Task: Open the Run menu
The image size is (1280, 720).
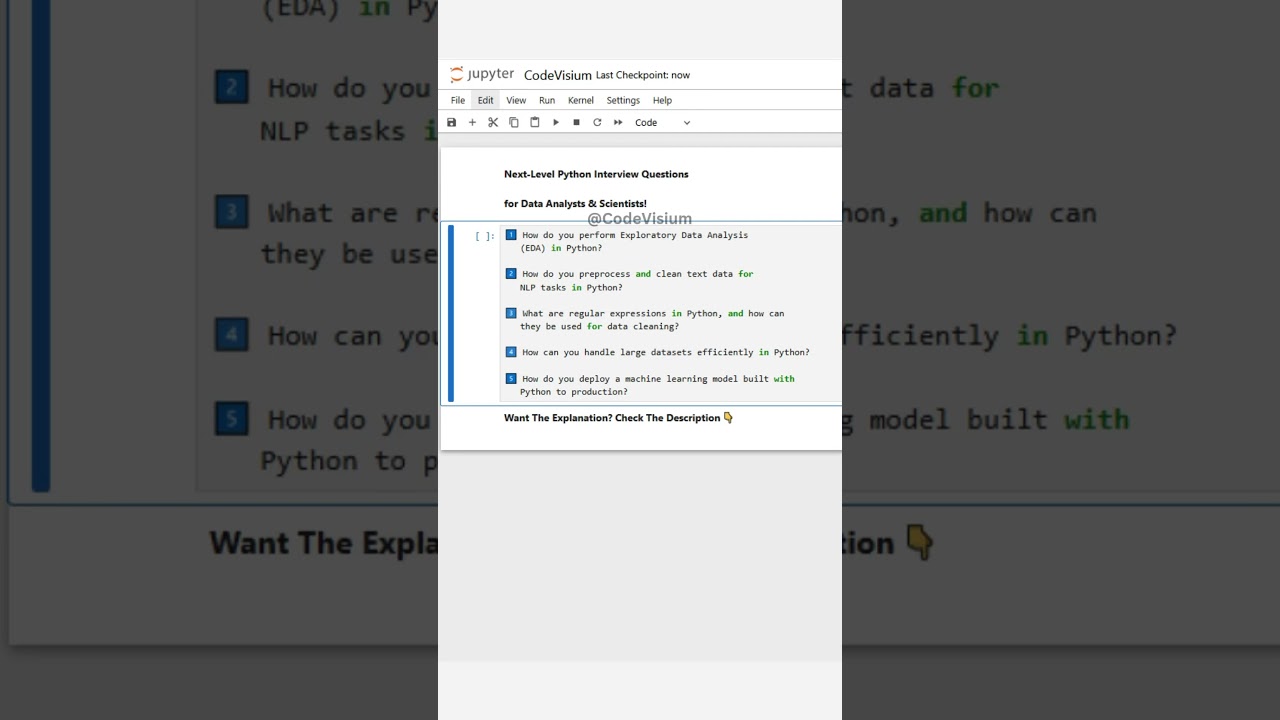Action: click(x=547, y=100)
